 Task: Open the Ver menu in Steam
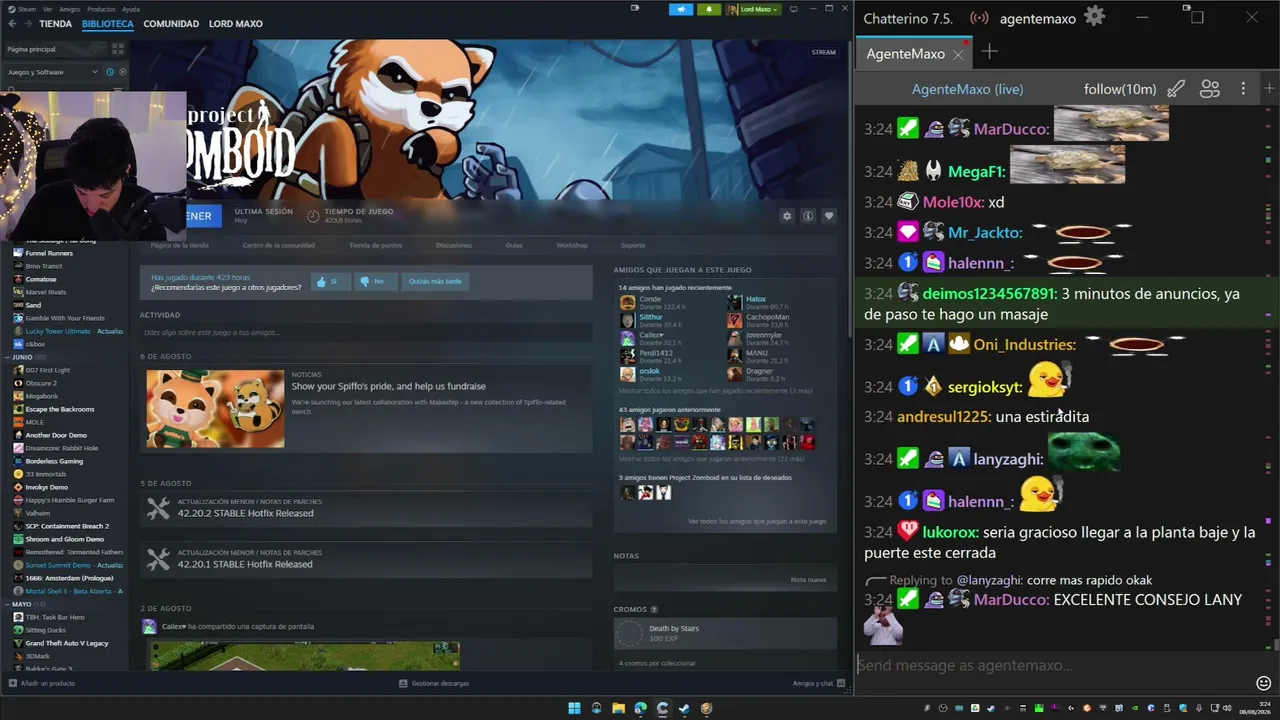tap(47, 9)
